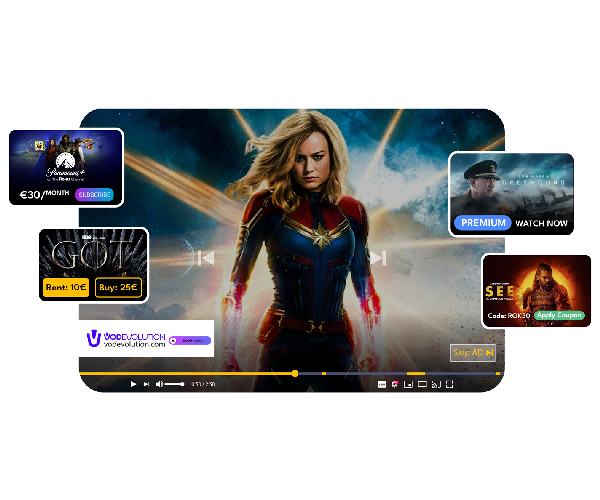600x500 pixels.
Task: Apply Coupon on the SEE card
Action: click(x=558, y=314)
